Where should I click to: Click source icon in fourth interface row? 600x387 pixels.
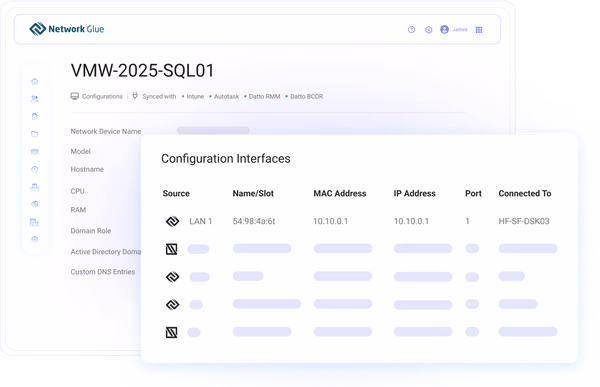(x=173, y=305)
